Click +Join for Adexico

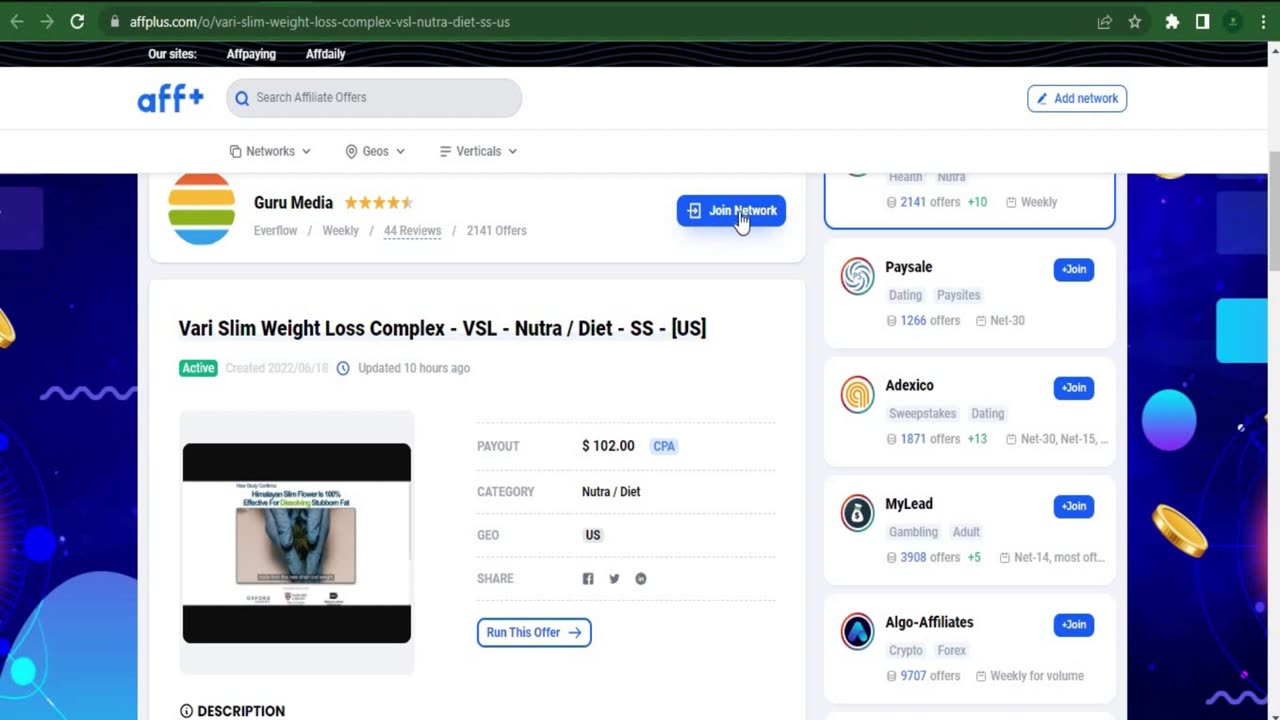(1073, 387)
